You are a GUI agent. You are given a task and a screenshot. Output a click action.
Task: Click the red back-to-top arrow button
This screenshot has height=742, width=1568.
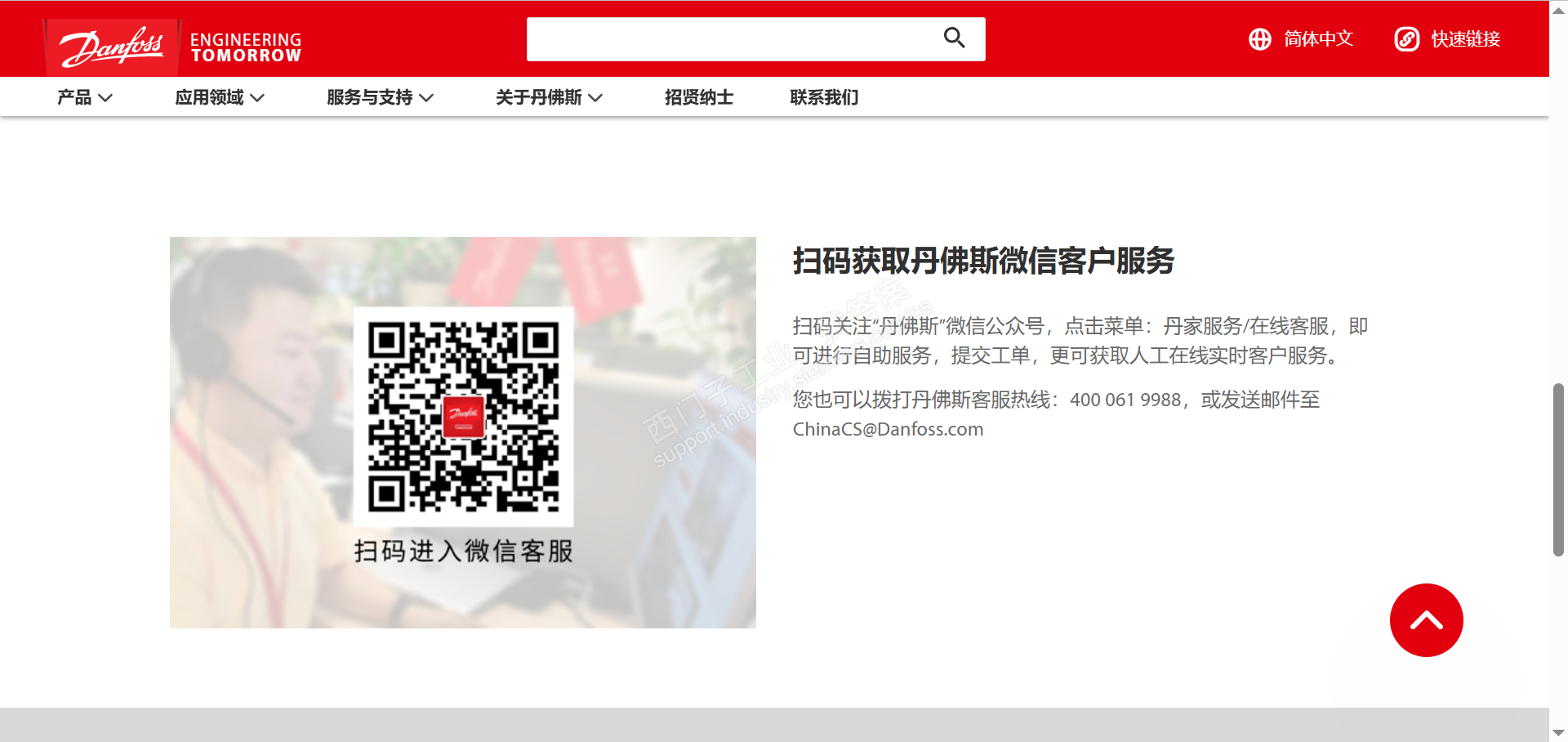point(1426,620)
